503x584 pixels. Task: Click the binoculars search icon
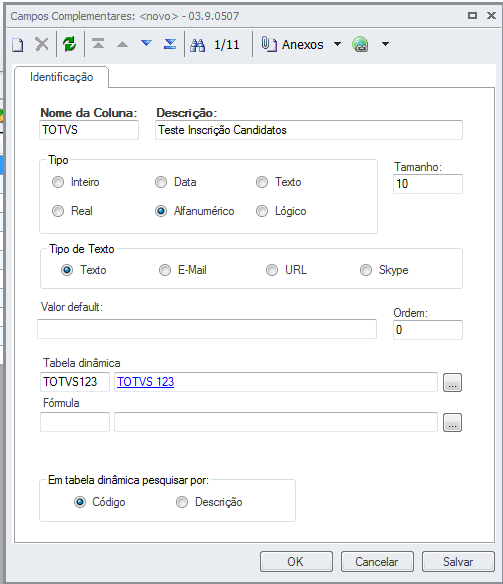(x=197, y=45)
